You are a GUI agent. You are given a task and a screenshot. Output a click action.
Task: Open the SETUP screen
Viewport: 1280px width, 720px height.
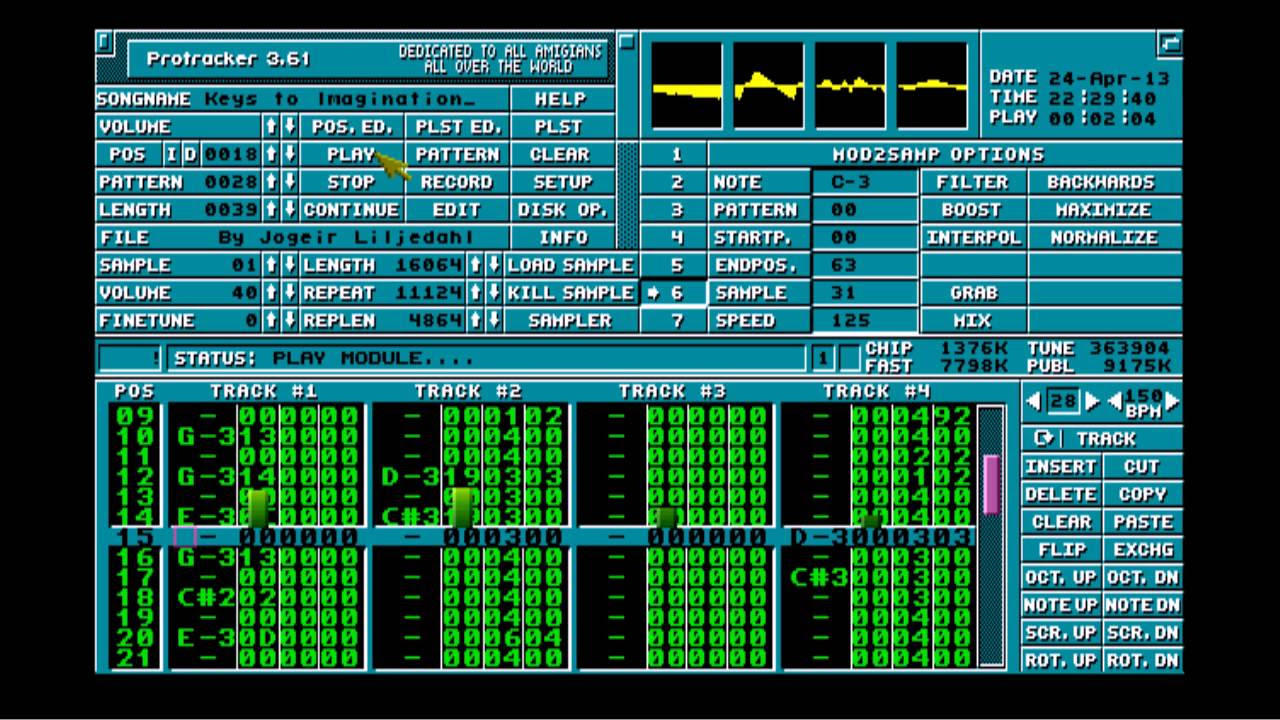point(563,183)
